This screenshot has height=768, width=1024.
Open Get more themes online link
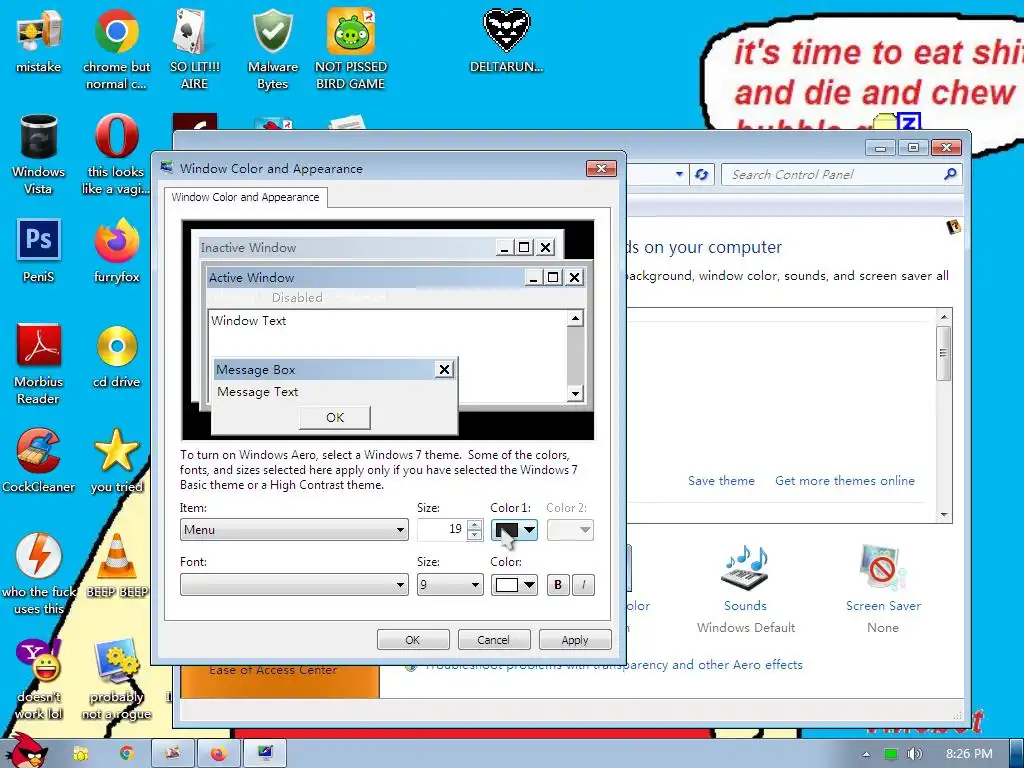844,481
